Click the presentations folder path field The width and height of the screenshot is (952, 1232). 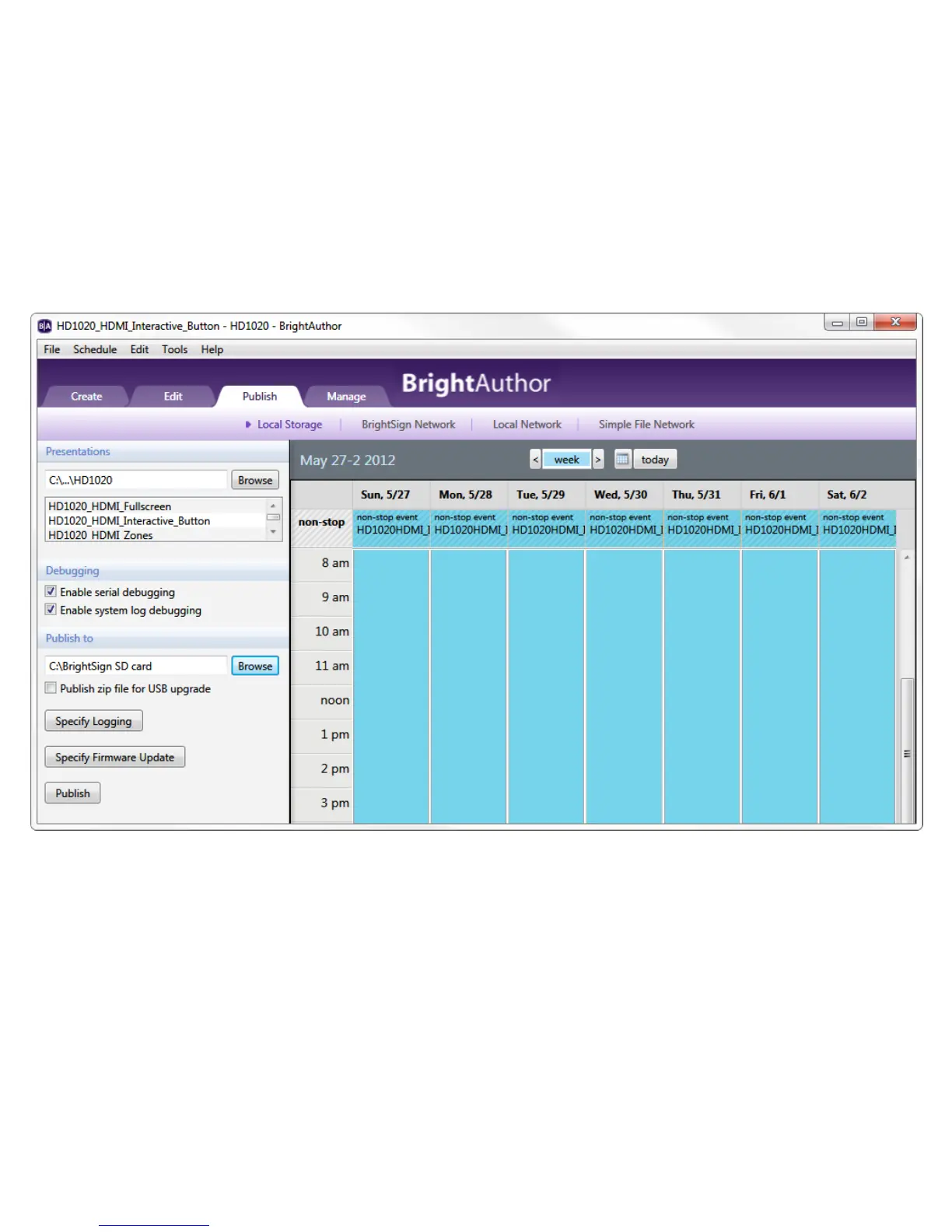click(136, 480)
